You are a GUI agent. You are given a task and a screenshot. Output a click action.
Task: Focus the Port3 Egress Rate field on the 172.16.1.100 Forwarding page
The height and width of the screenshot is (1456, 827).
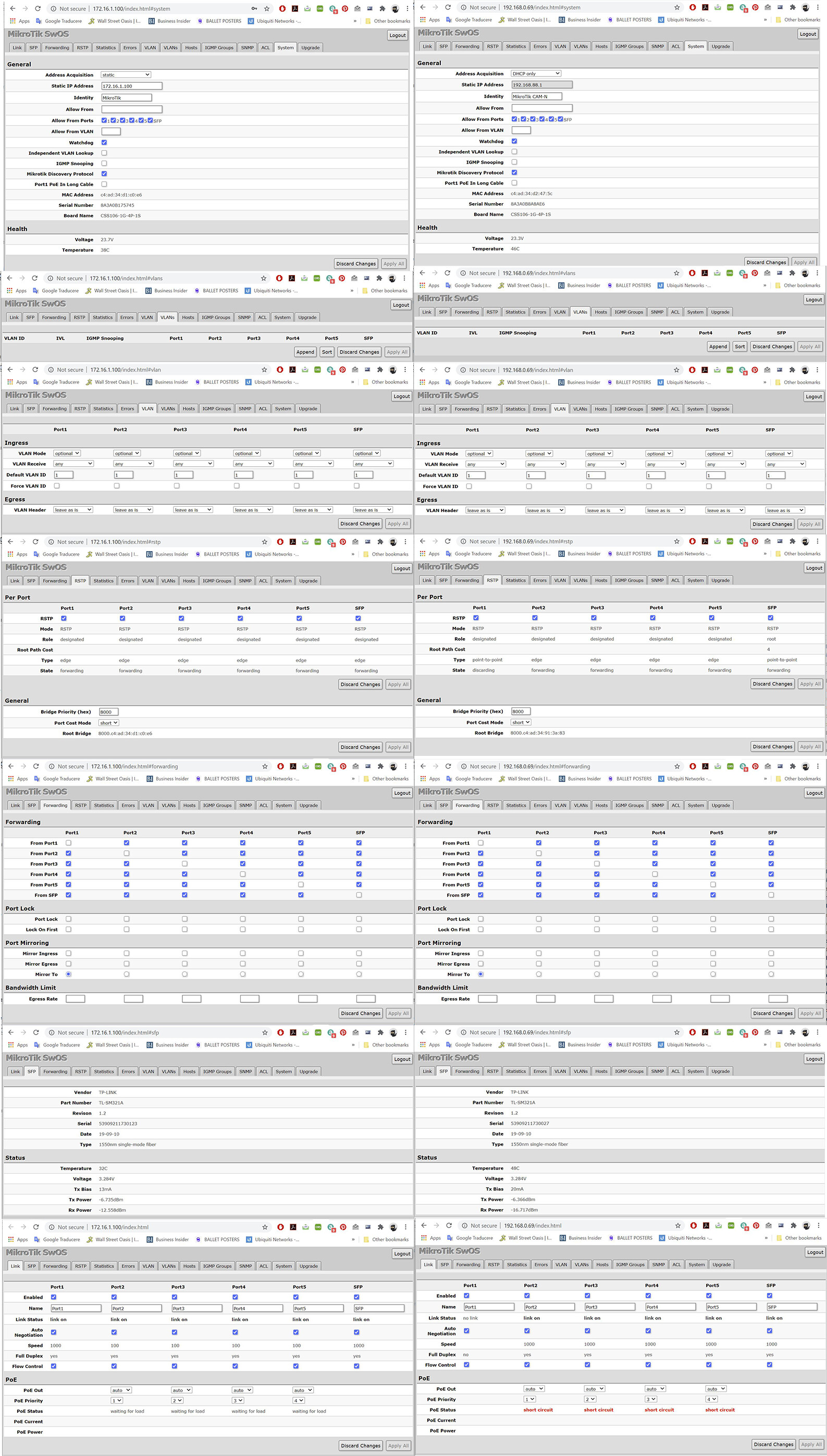191,999
